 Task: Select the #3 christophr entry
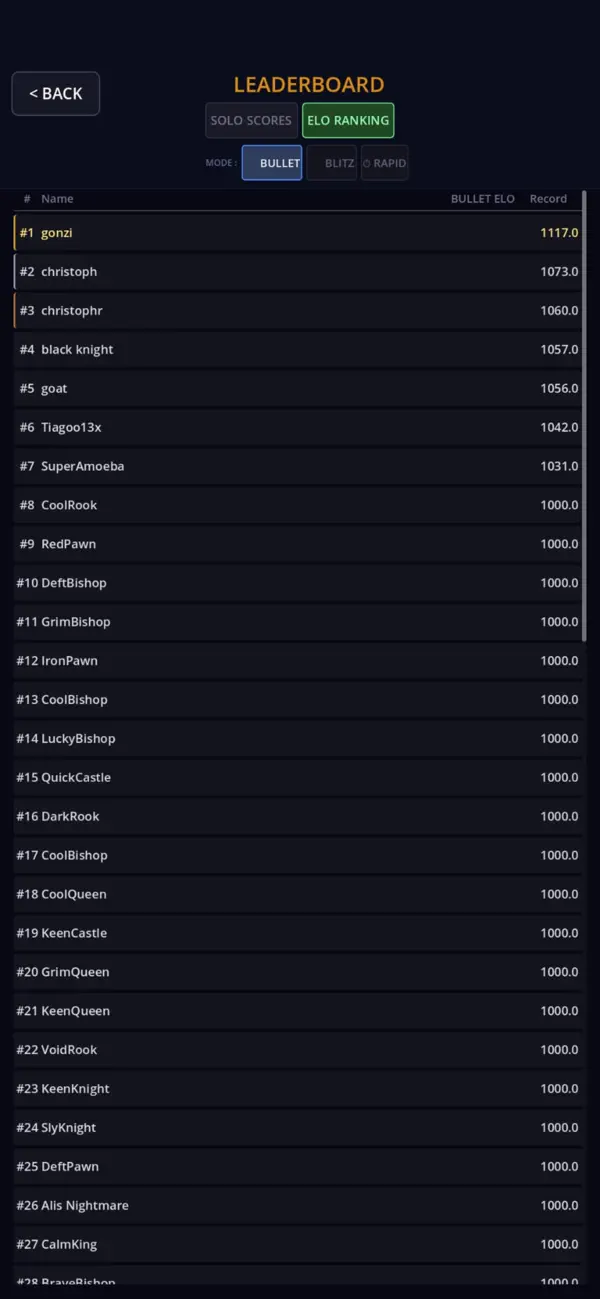(x=298, y=310)
